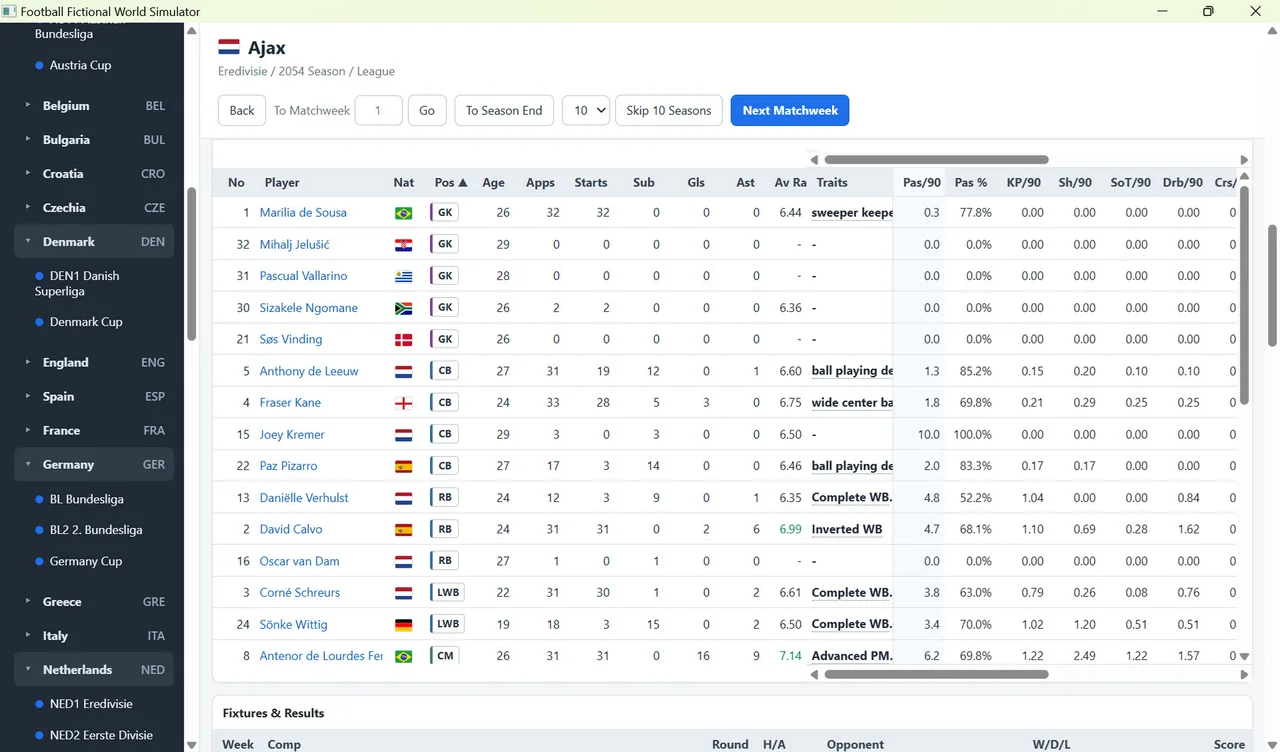1280x752 pixels.
Task: Click the Skip 10 Seasons button
Action: 669,110
